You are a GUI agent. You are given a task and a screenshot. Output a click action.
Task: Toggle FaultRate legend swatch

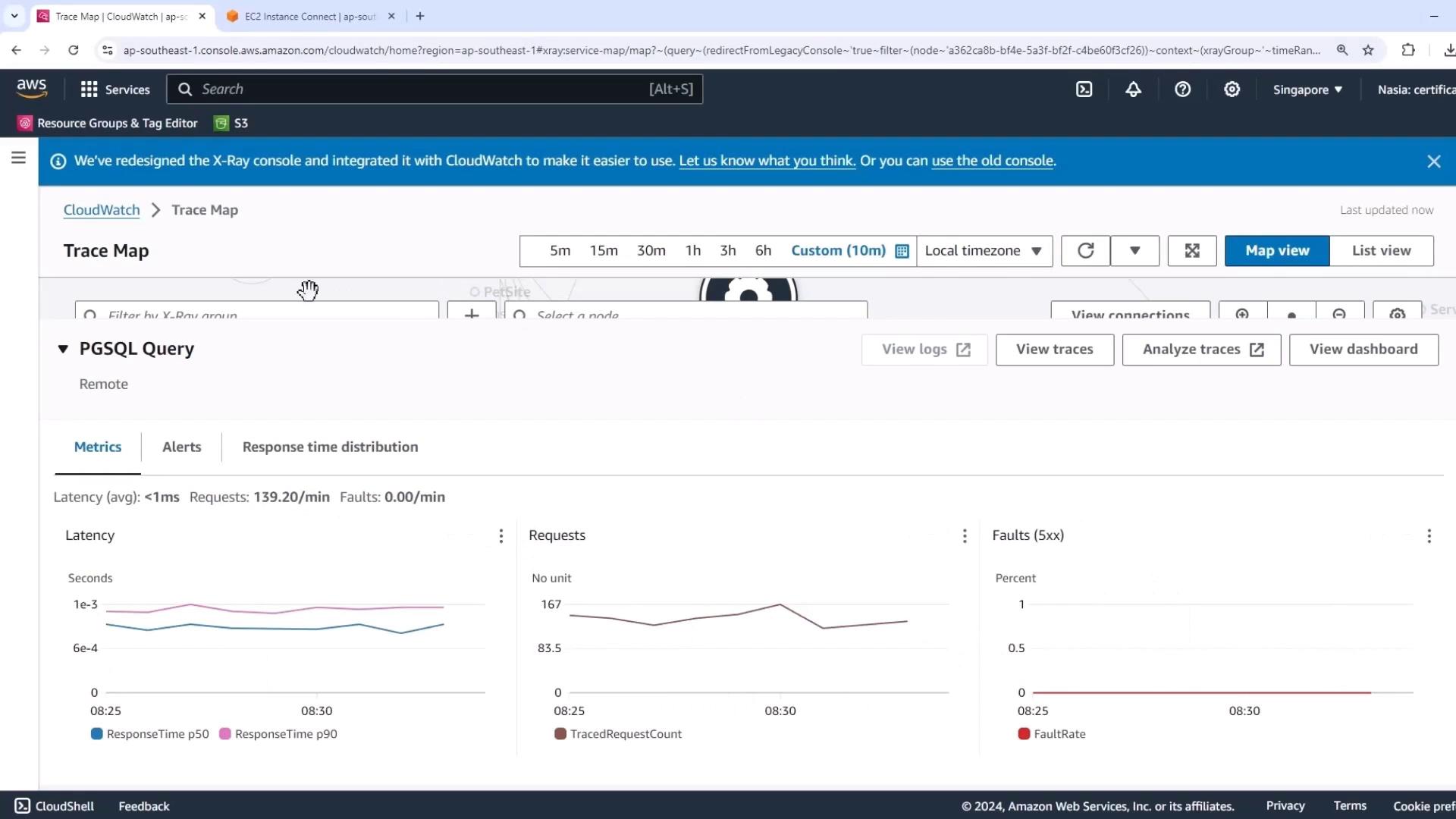1024,734
